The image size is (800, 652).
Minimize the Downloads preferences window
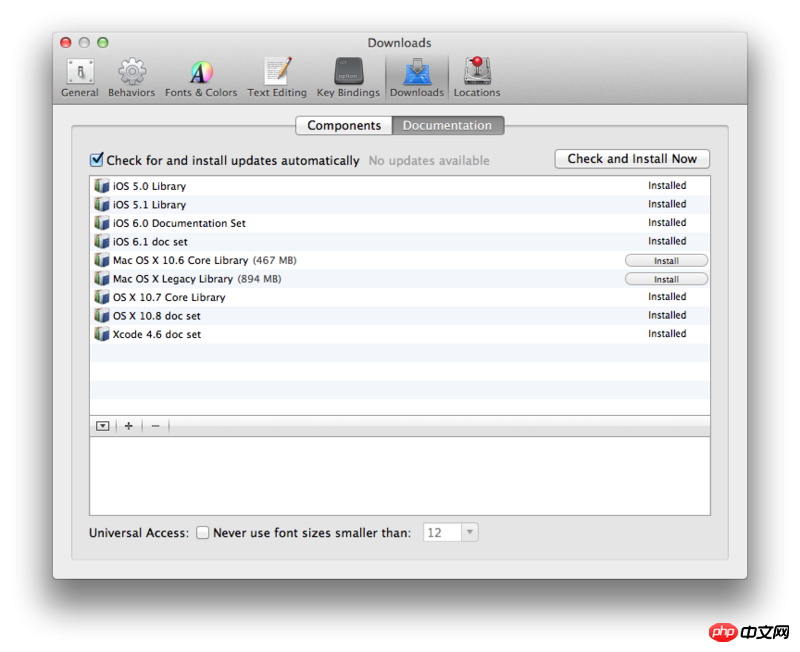tap(84, 42)
